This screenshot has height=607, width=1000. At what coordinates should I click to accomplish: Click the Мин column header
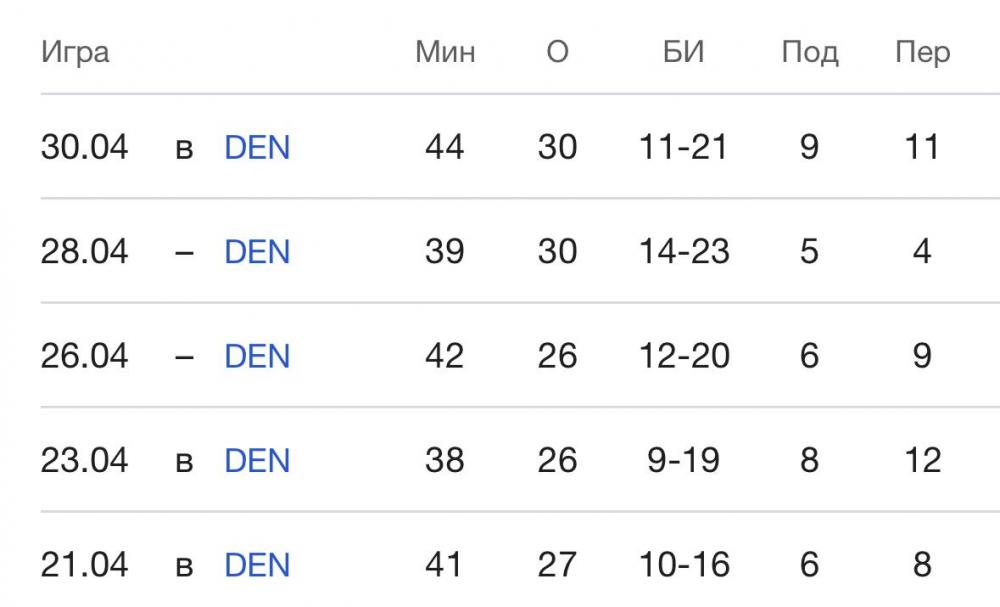click(x=445, y=52)
